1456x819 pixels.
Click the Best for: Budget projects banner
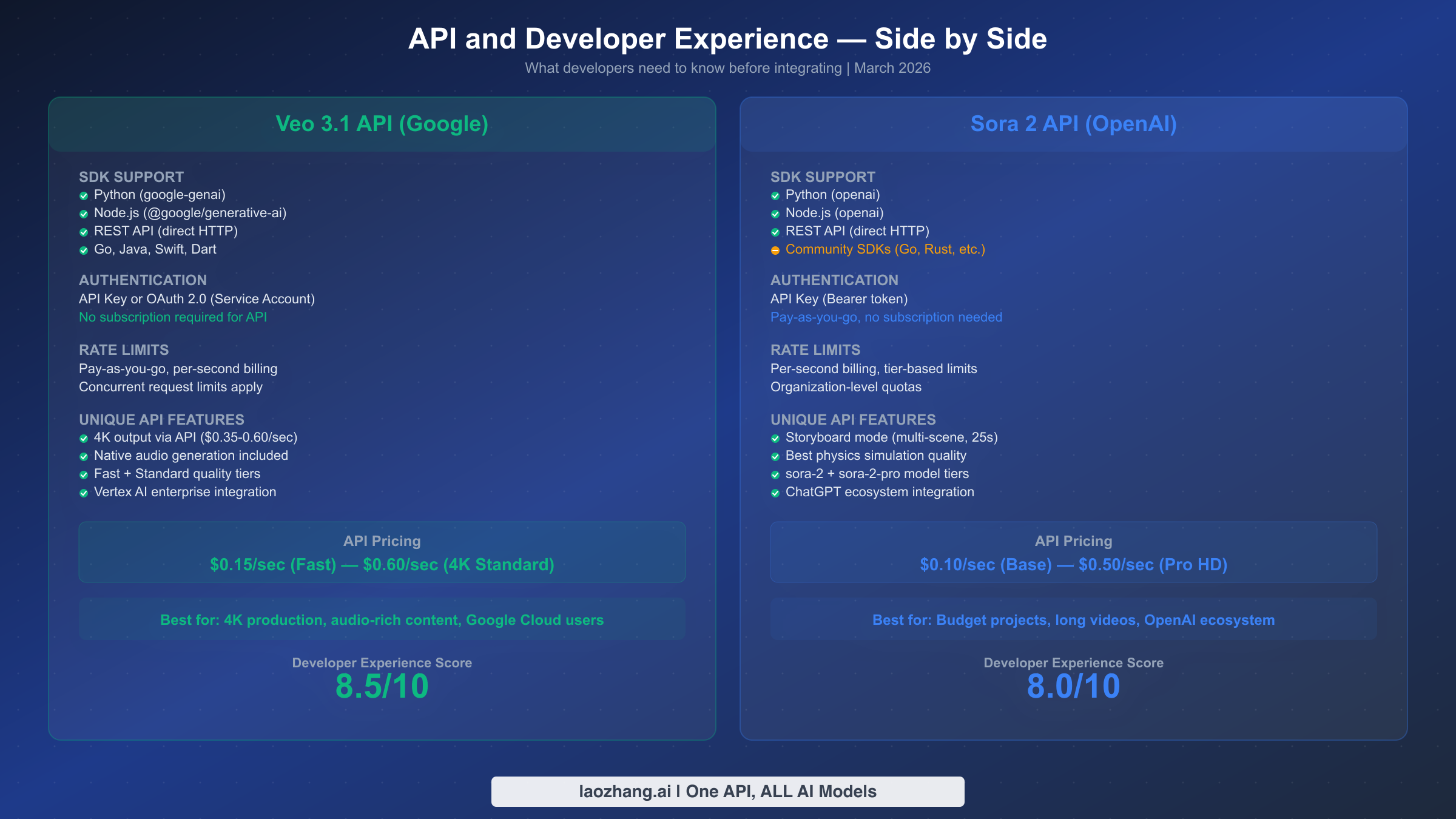pos(1074,619)
